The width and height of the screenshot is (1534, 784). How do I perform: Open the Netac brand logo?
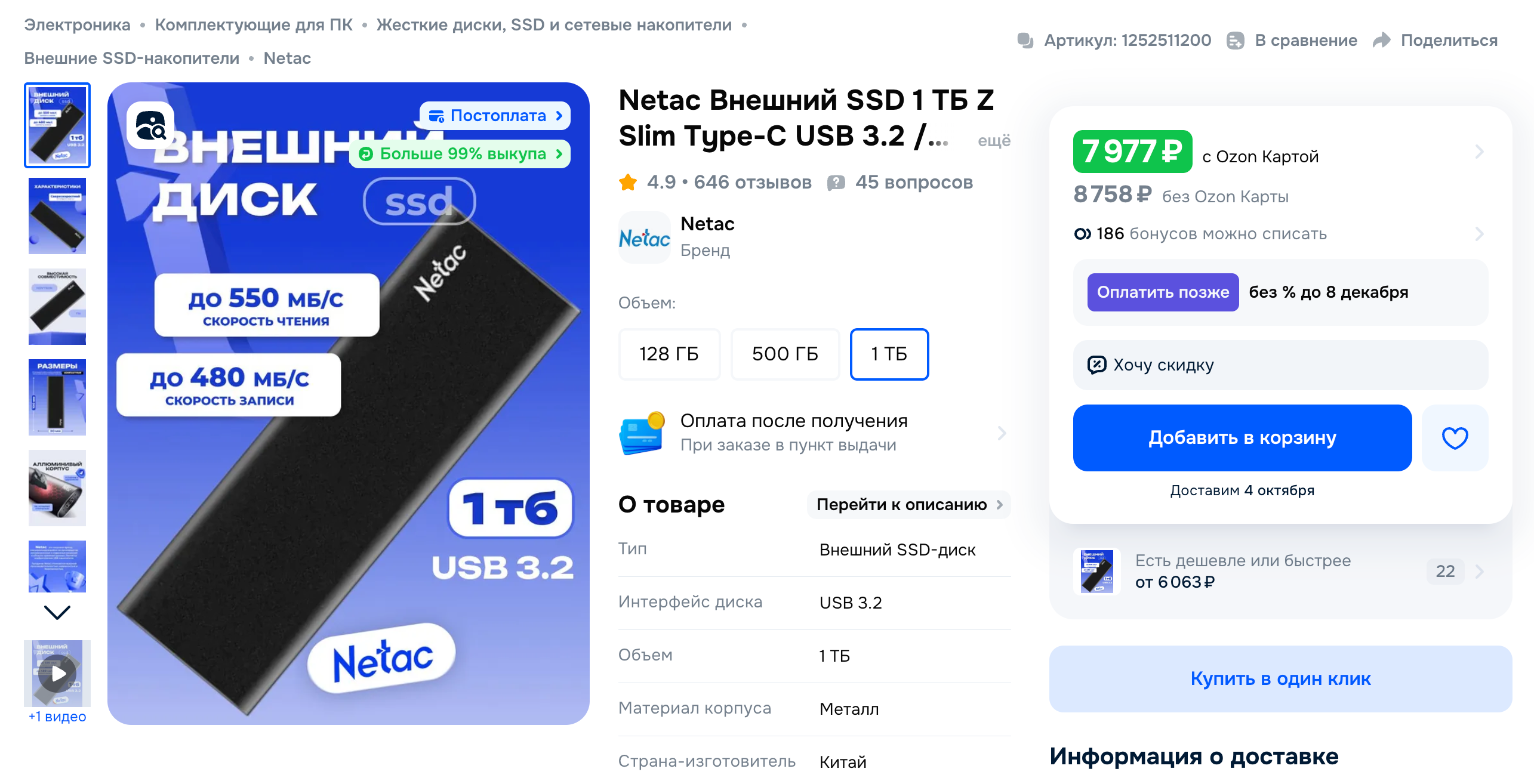(x=645, y=237)
